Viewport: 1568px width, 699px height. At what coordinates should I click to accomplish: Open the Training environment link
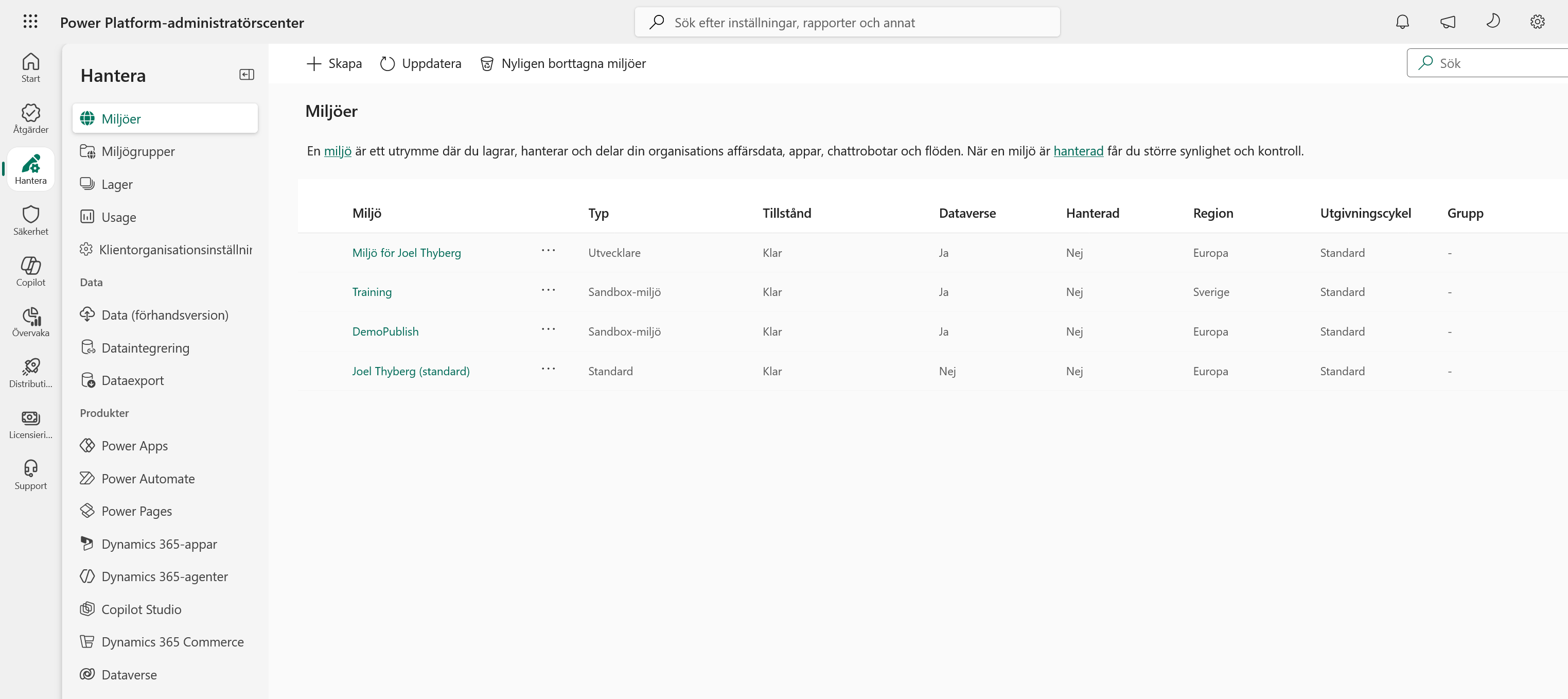tap(372, 292)
